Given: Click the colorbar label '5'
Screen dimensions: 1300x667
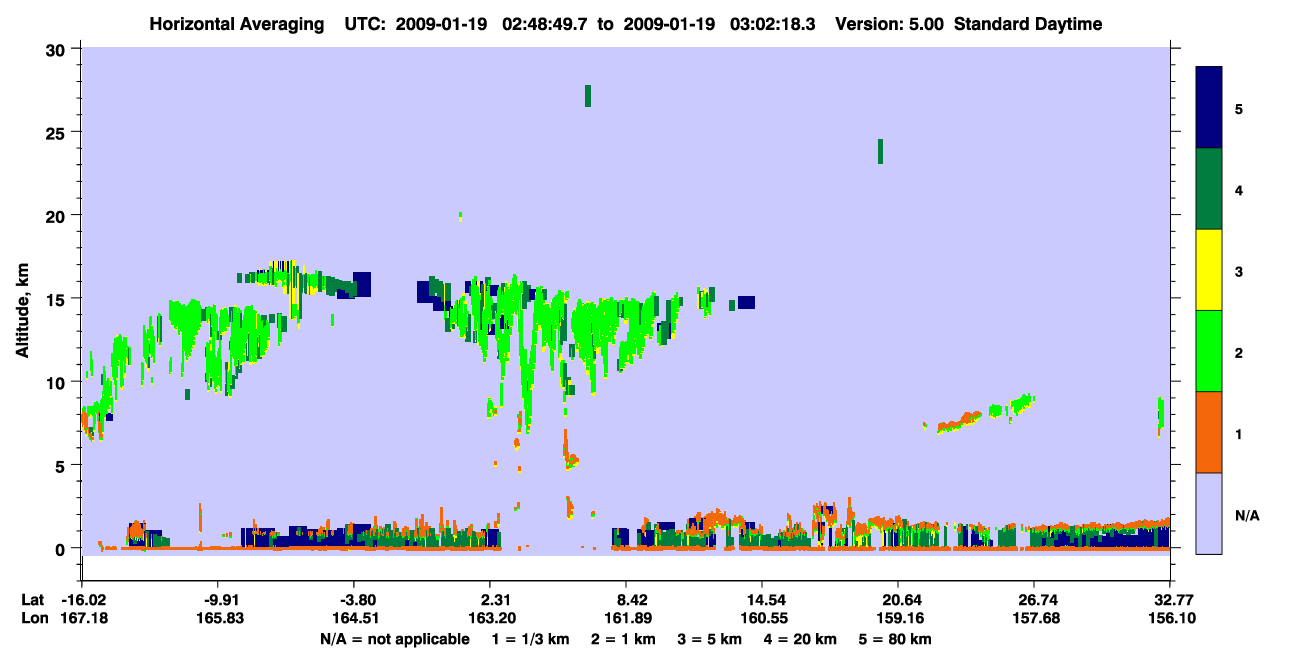Looking at the screenshot, I should coord(1239,108).
